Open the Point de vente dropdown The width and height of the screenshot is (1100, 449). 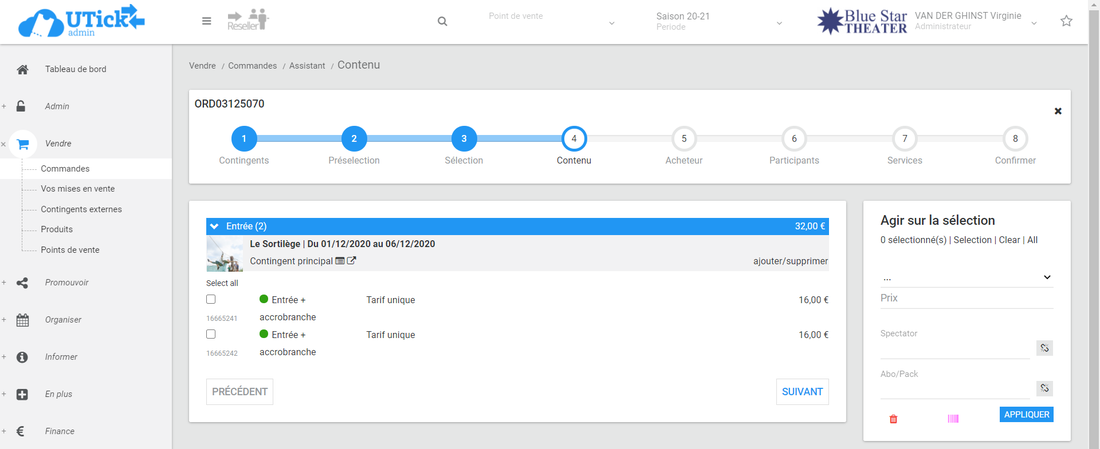550,21
